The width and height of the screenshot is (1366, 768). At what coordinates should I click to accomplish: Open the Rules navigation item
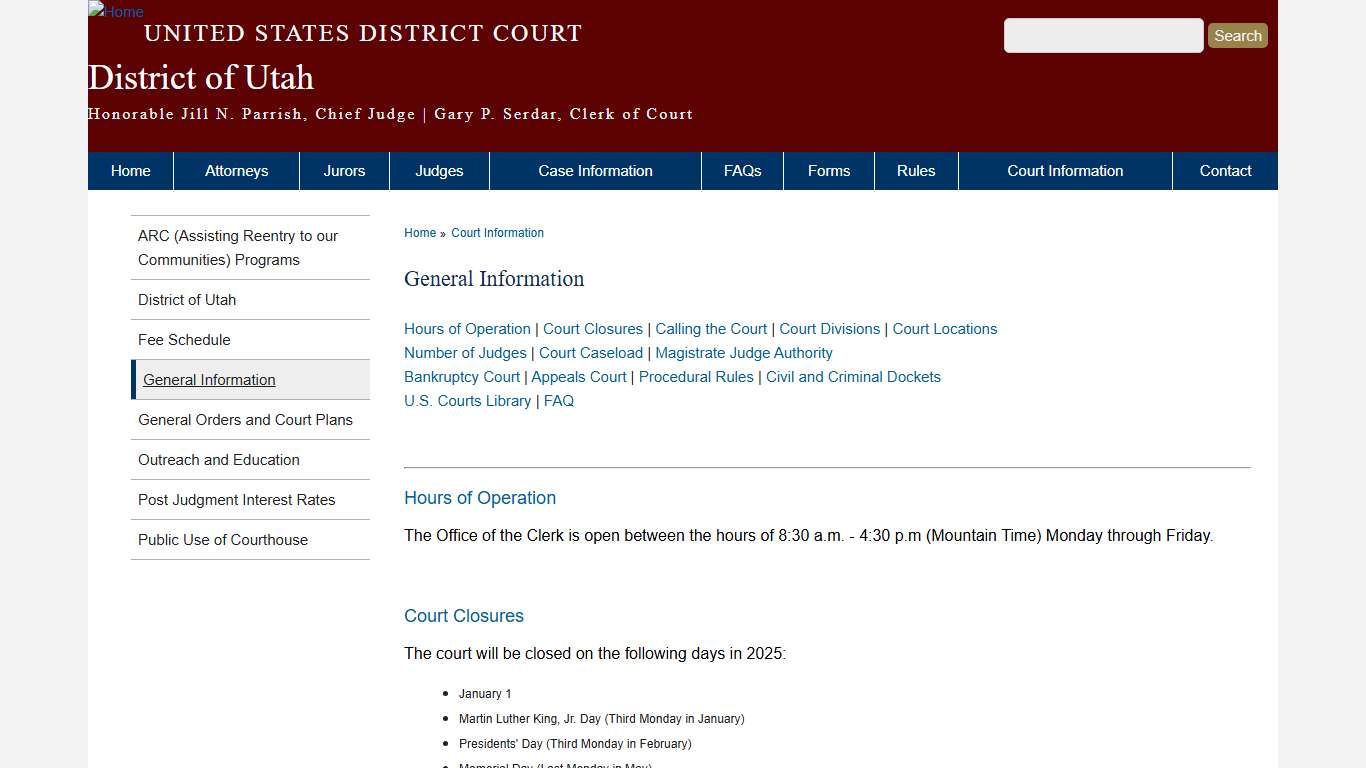coord(916,170)
